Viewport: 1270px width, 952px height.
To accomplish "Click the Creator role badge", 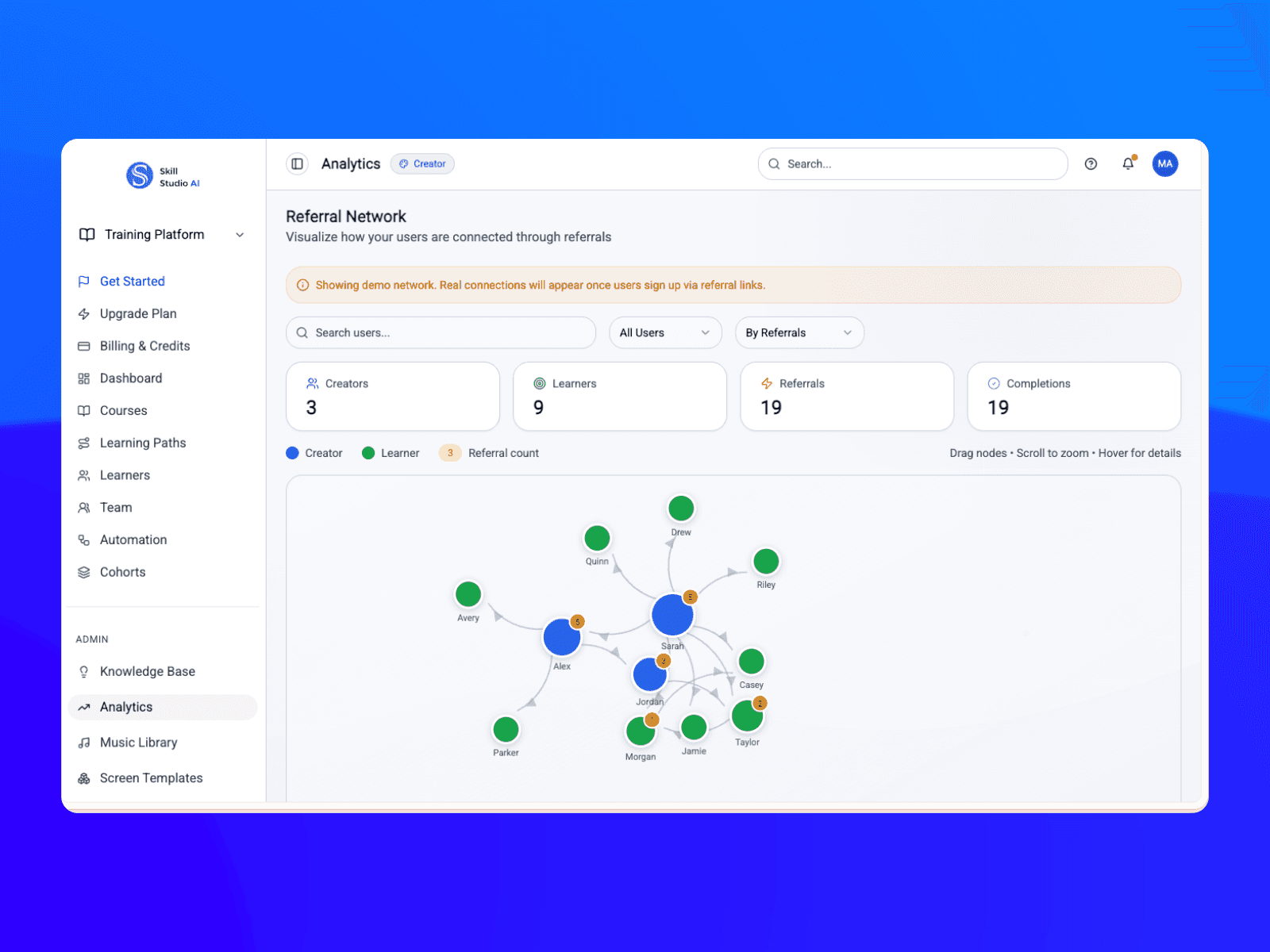I will tap(422, 164).
